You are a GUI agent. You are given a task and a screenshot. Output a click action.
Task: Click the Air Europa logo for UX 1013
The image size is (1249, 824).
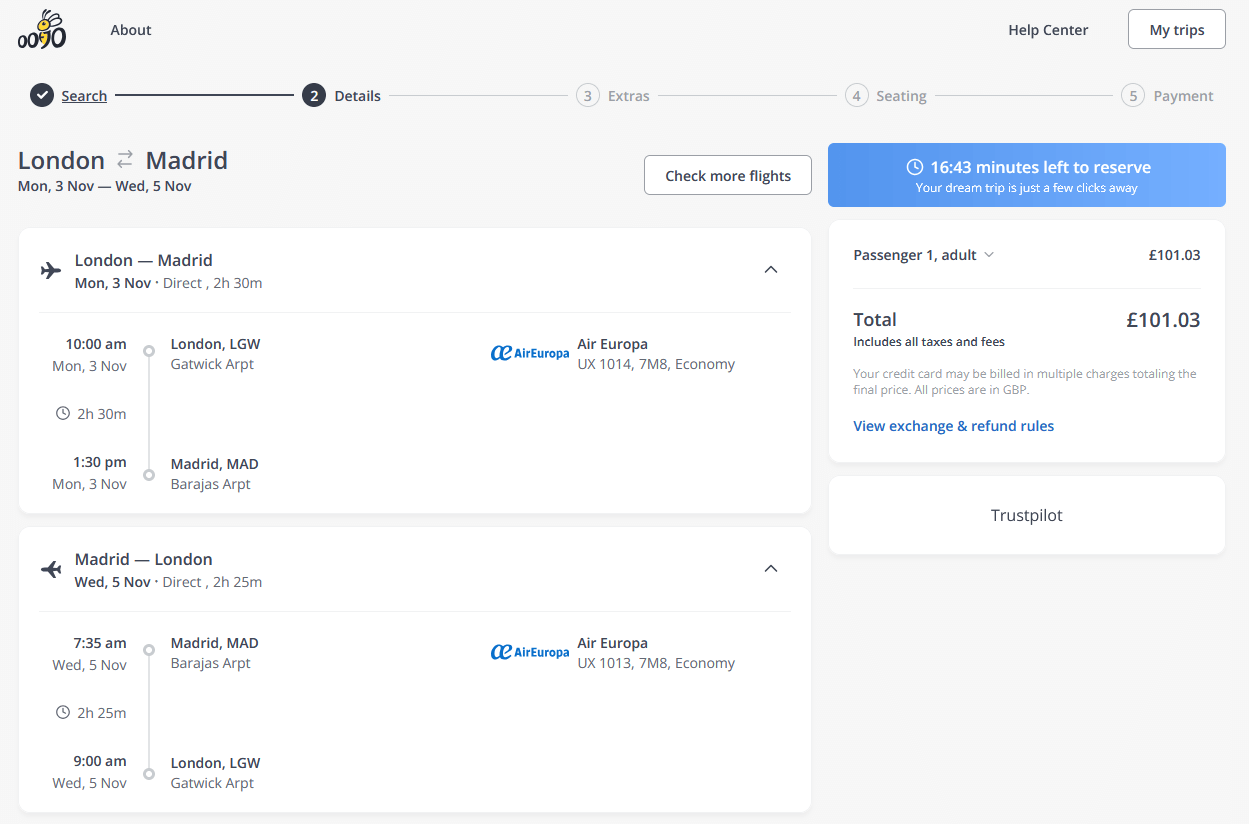click(529, 652)
